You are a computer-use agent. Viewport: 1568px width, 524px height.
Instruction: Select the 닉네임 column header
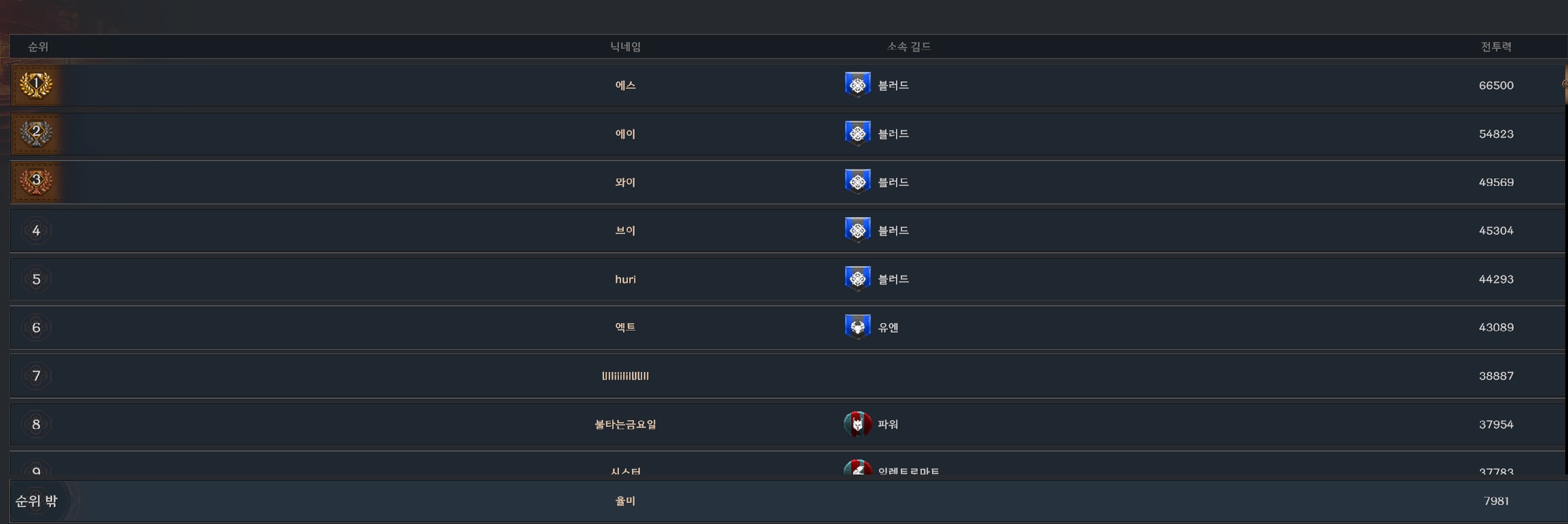point(625,46)
